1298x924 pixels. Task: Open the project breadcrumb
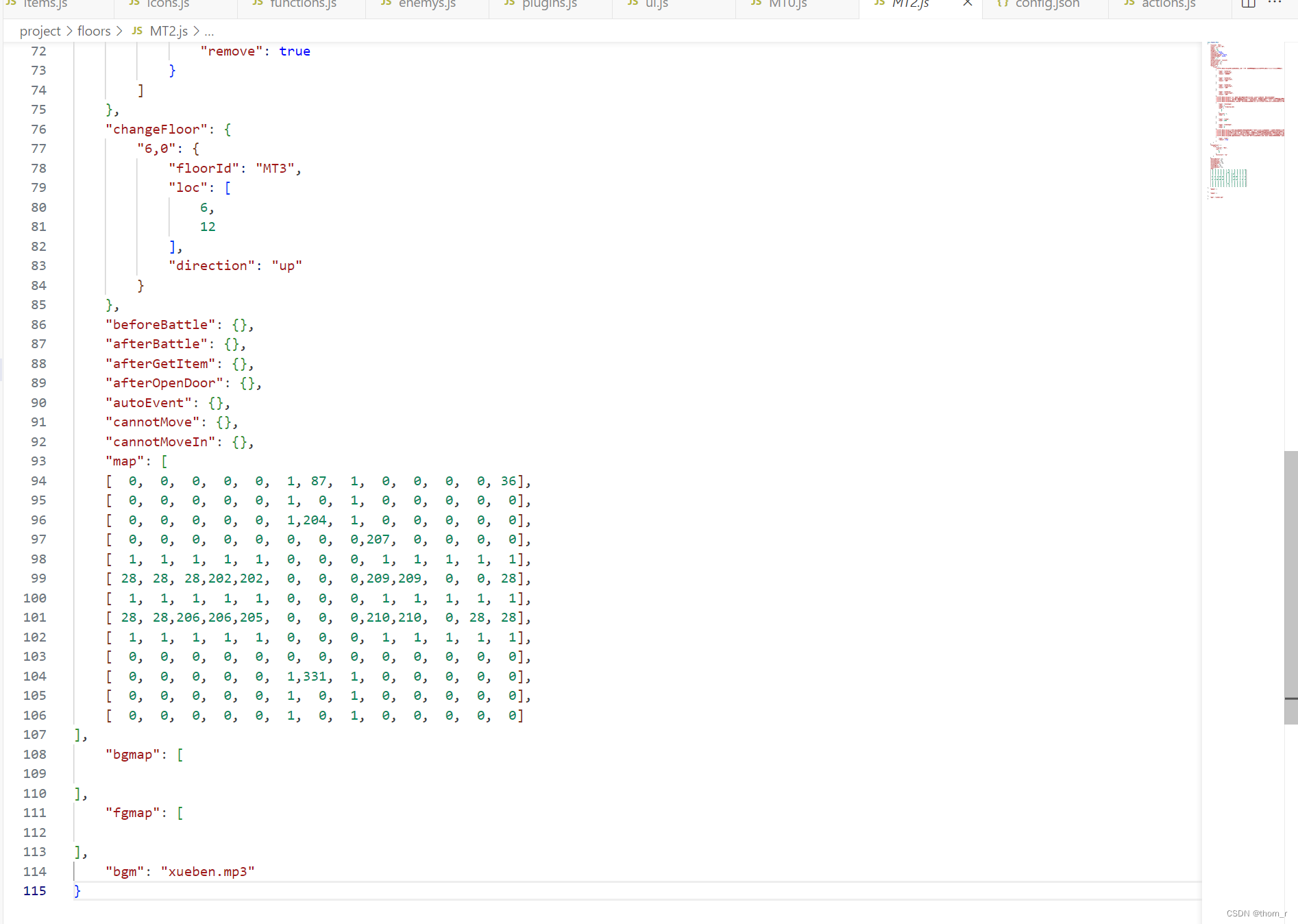(40, 31)
